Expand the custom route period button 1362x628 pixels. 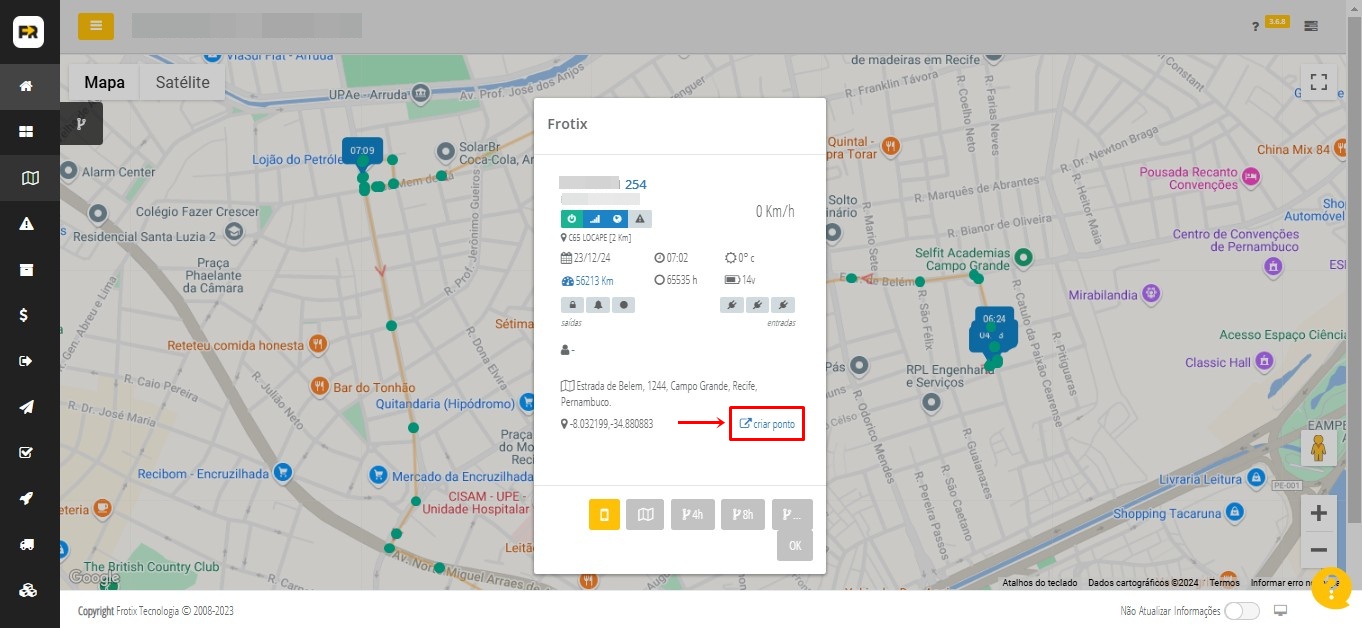[792, 515]
